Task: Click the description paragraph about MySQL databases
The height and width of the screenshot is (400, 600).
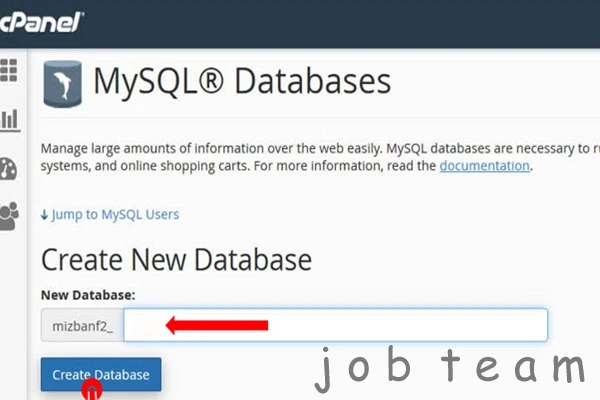Action: pos(300,157)
